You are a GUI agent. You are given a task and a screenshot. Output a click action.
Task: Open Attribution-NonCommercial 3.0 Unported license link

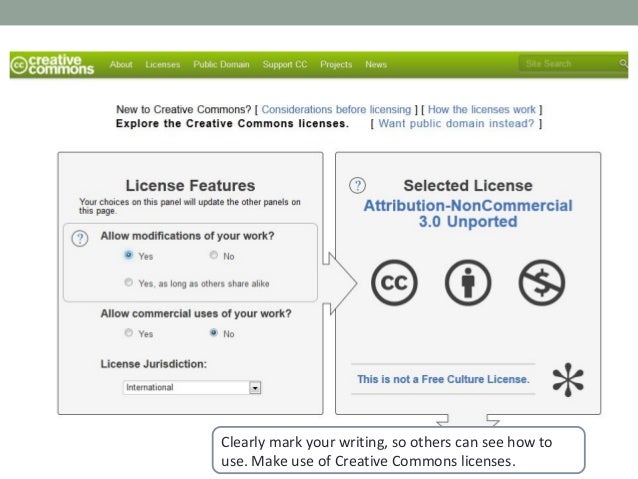coord(468,214)
